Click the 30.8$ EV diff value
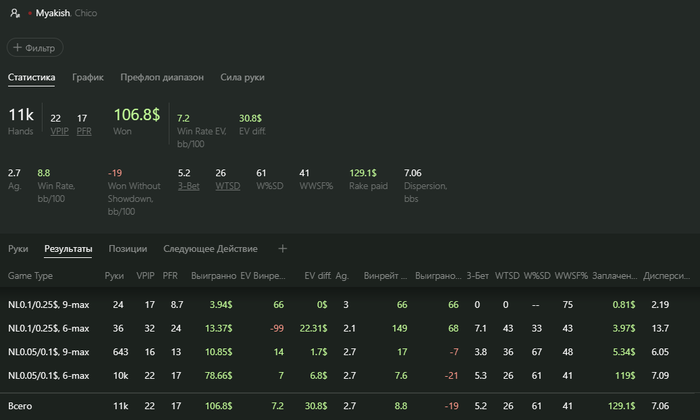This screenshot has height=420, width=700. point(250,118)
